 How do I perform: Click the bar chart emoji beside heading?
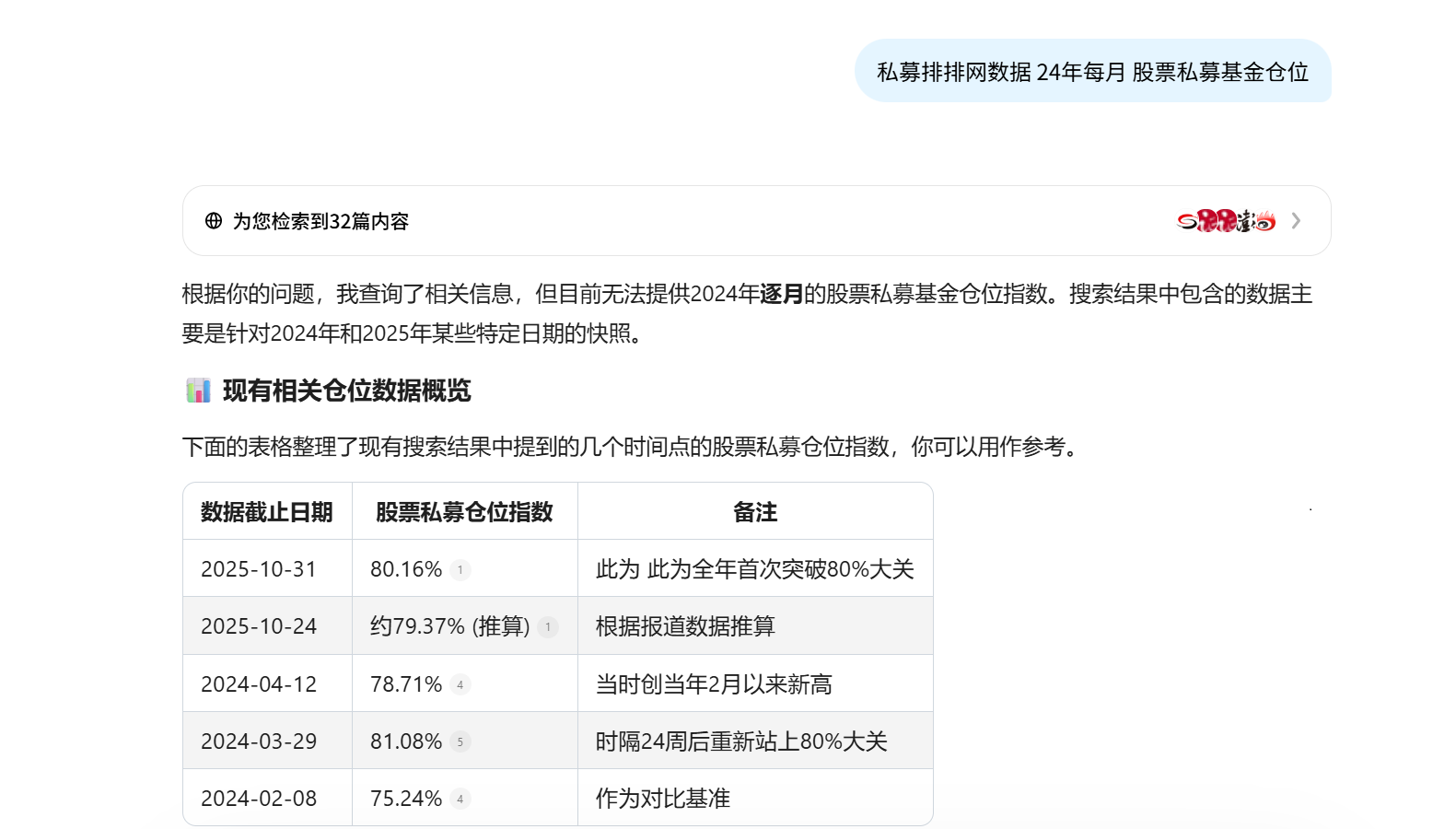pyautogui.click(x=198, y=391)
